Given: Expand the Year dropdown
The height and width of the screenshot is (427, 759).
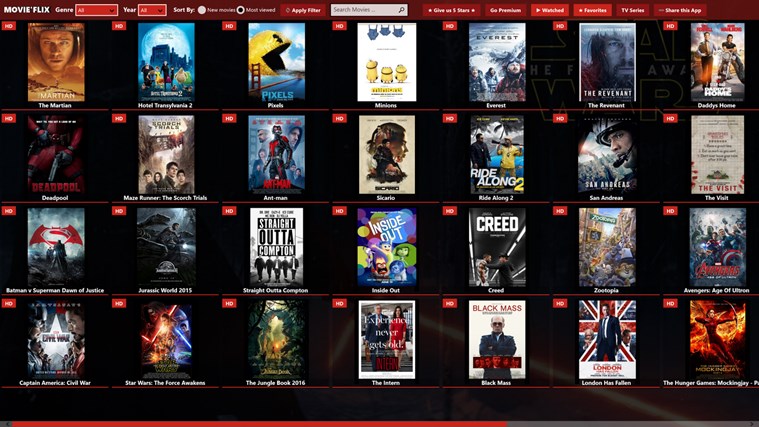Looking at the screenshot, I should click(152, 10).
